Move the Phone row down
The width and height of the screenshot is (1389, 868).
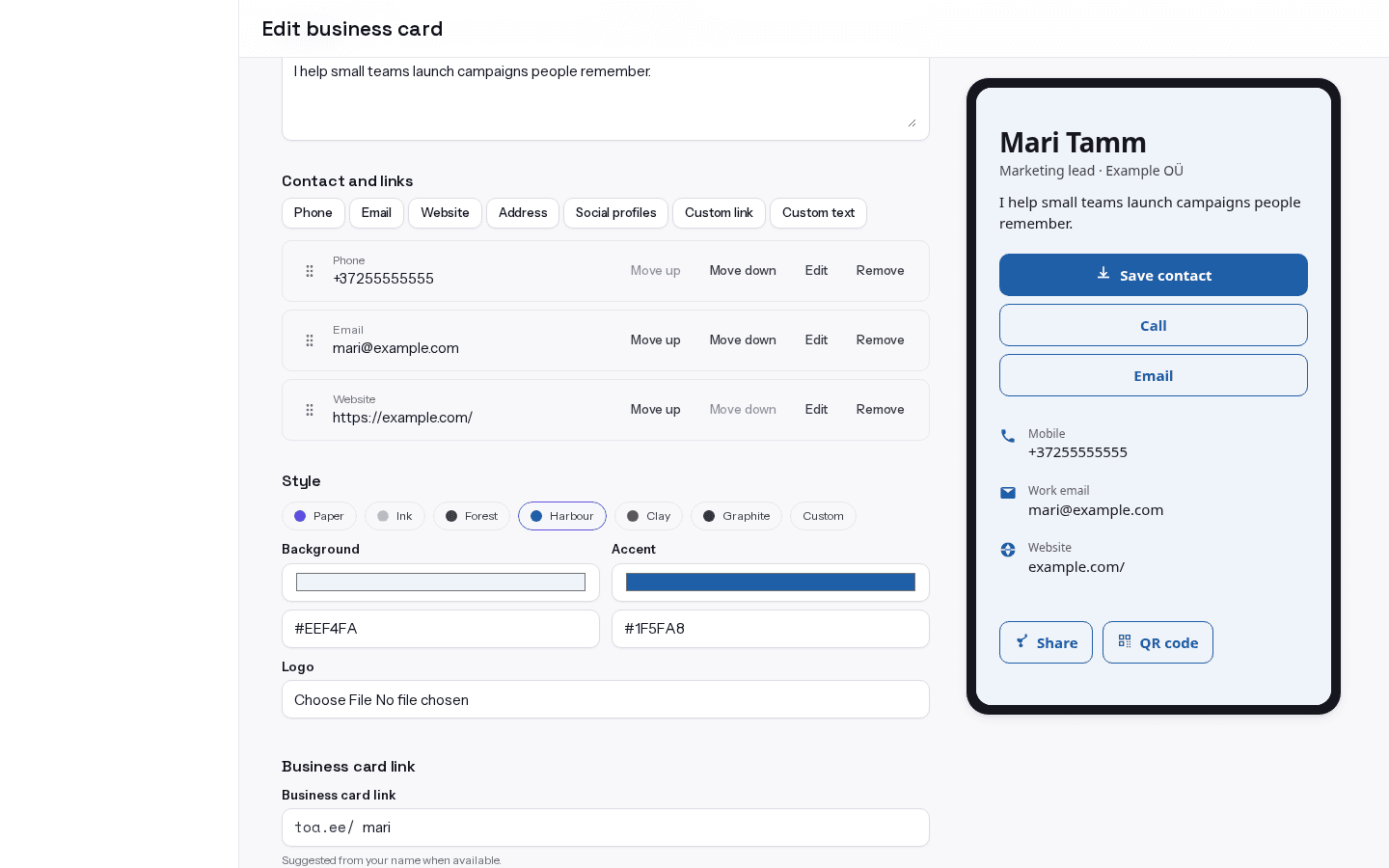click(x=743, y=271)
